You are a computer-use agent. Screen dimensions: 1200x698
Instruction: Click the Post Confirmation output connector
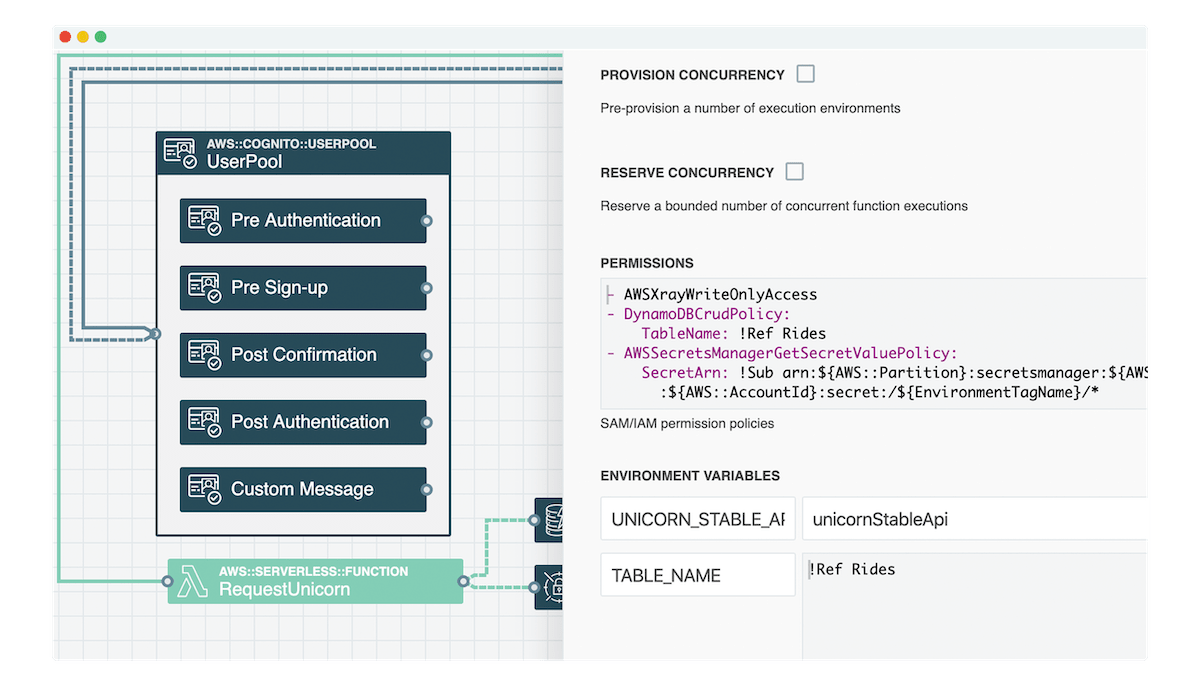[426, 355]
